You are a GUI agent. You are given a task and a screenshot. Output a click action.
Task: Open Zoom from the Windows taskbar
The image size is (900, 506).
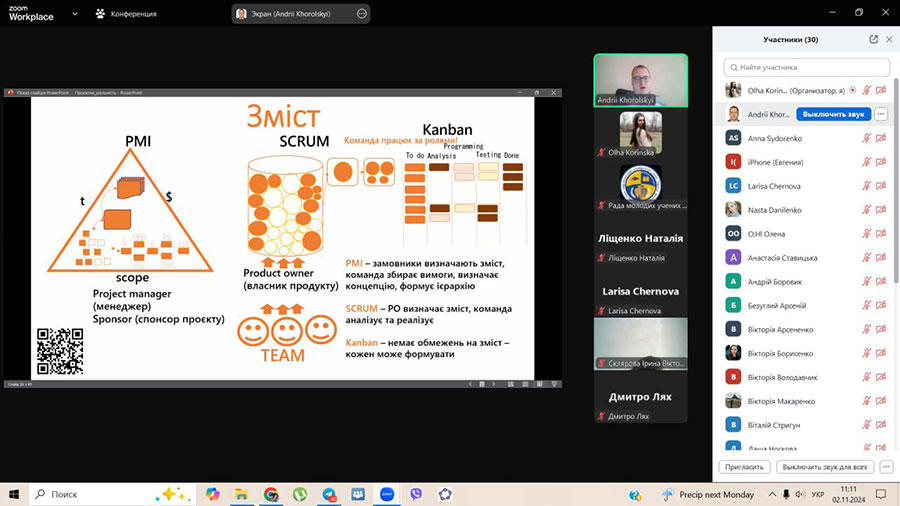pyautogui.click(x=387, y=494)
